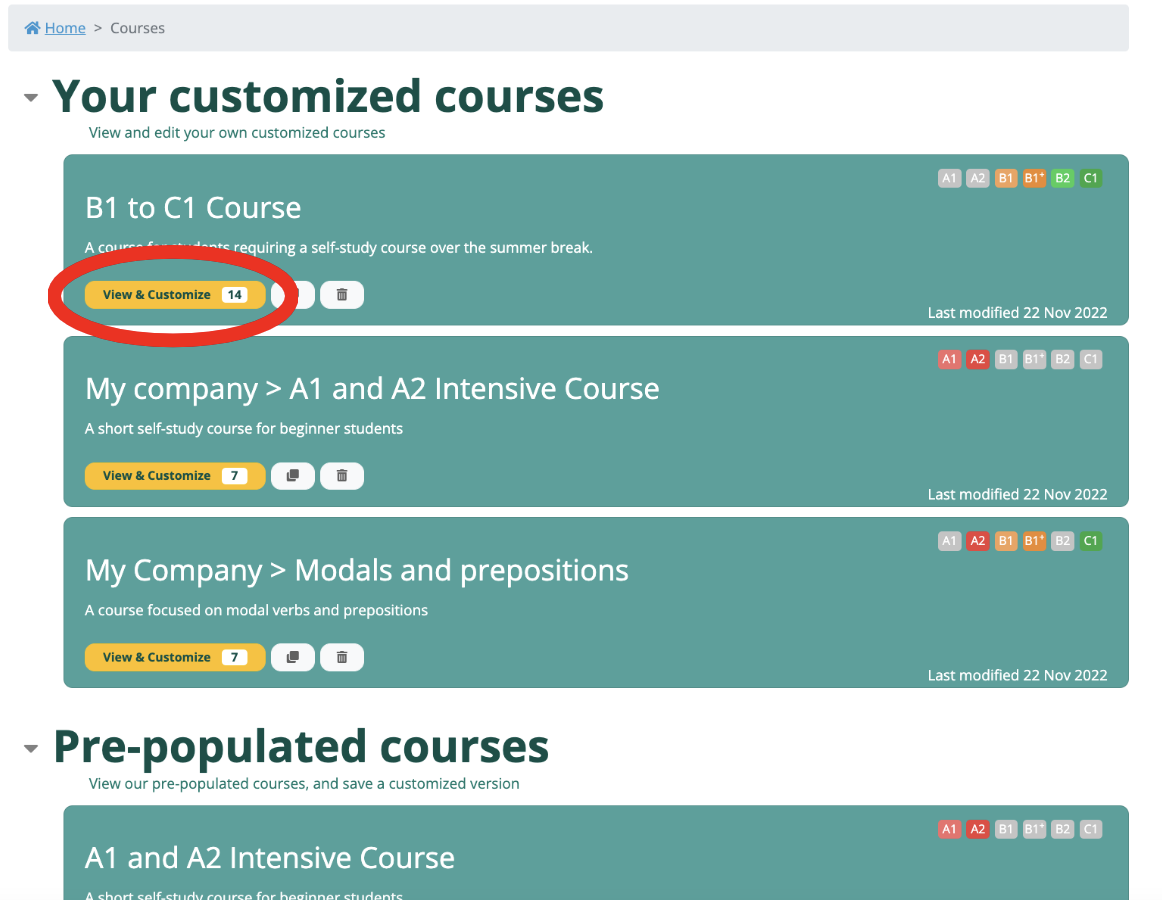The height and width of the screenshot is (900, 1162).
Task: Delete the B1 to C1 Course
Action: click(x=342, y=294)
